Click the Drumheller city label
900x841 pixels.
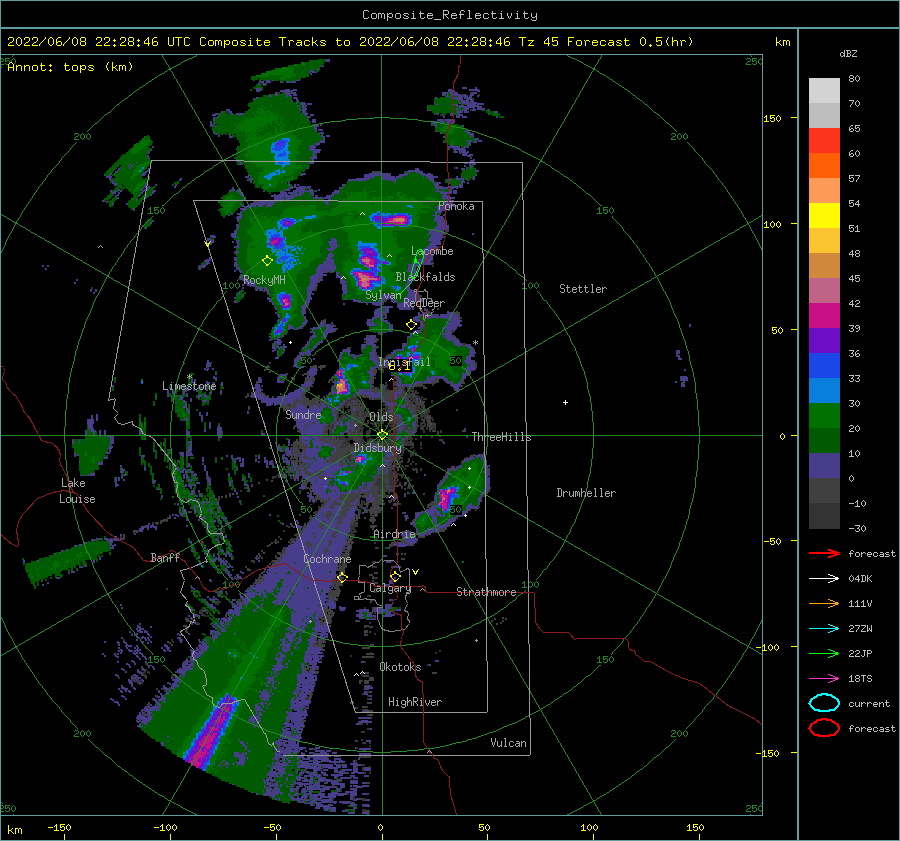point(586,493)
